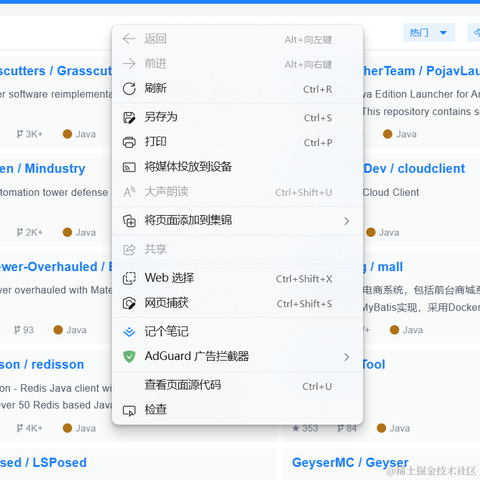The image size is (480, 480).
Task: Select 记个笔记 menu entry
Action: point(237,332)
